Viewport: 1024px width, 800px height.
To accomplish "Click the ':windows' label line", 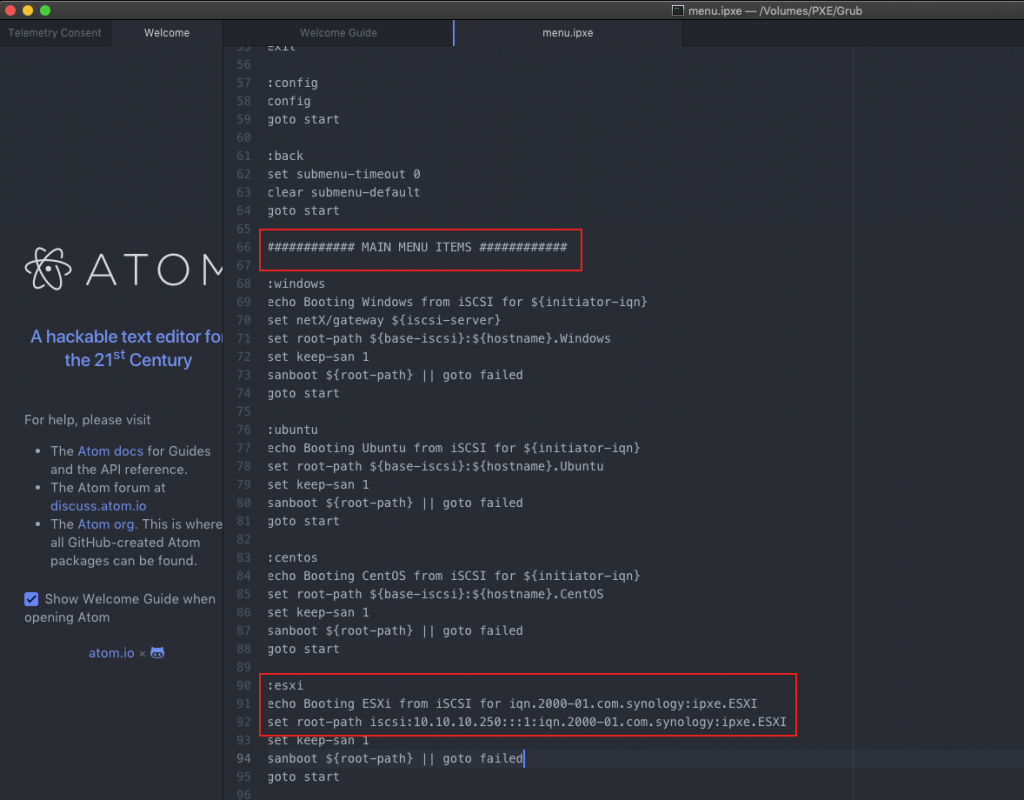I will pyautogui.click(x=296, y=283).
